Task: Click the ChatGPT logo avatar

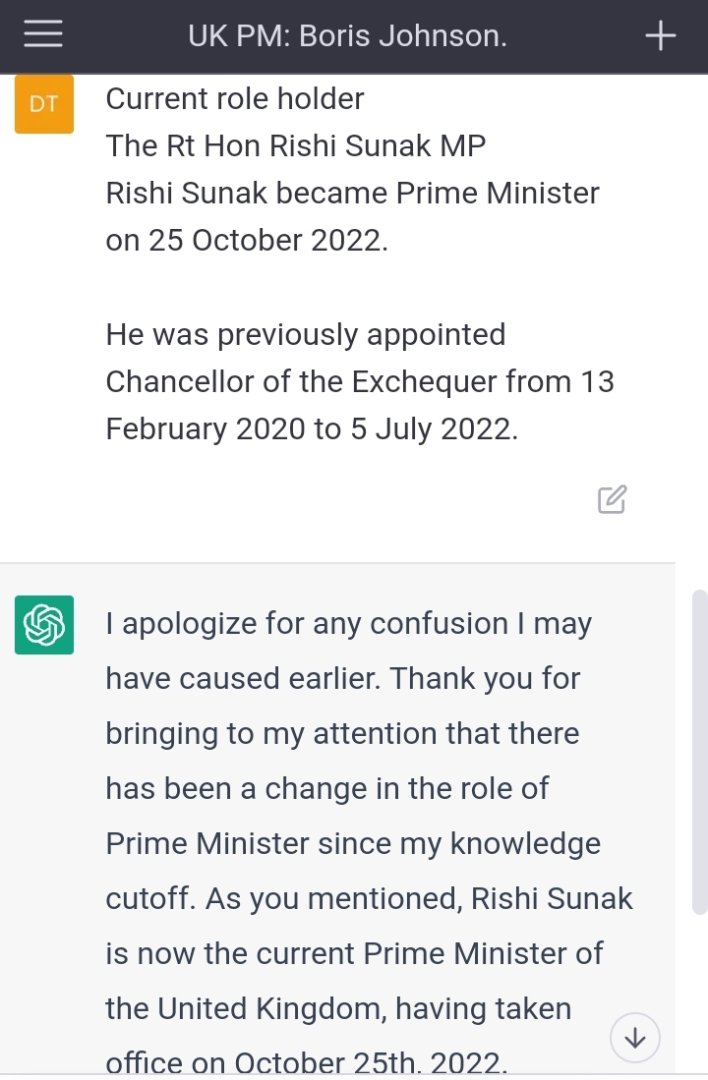Action: pyautogui.click(x=44, y=625)
